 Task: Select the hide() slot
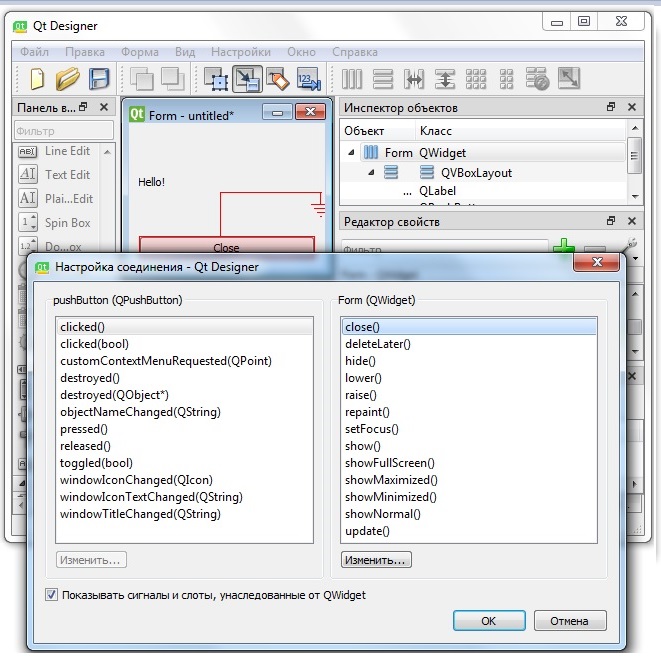[x=469, y=361]
